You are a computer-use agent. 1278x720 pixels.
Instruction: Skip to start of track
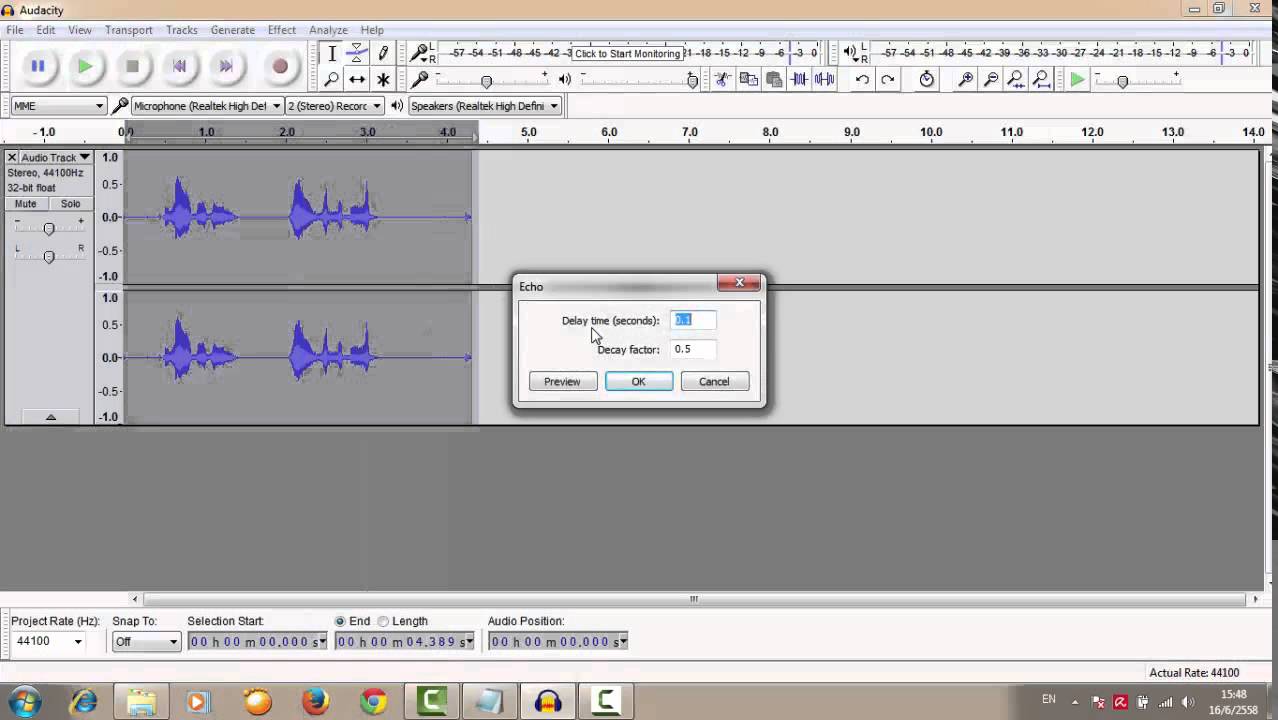179,67
